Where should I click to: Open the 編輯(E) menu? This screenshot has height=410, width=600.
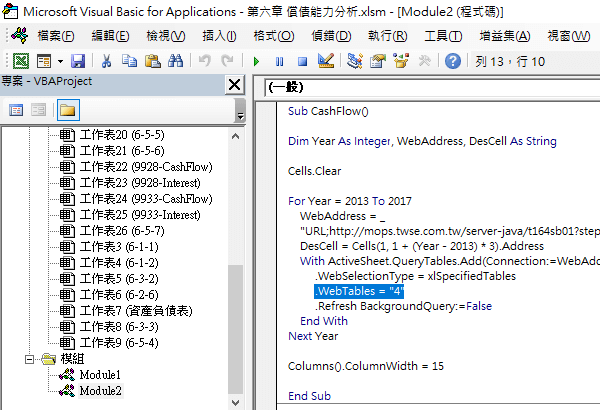(111, 36)
